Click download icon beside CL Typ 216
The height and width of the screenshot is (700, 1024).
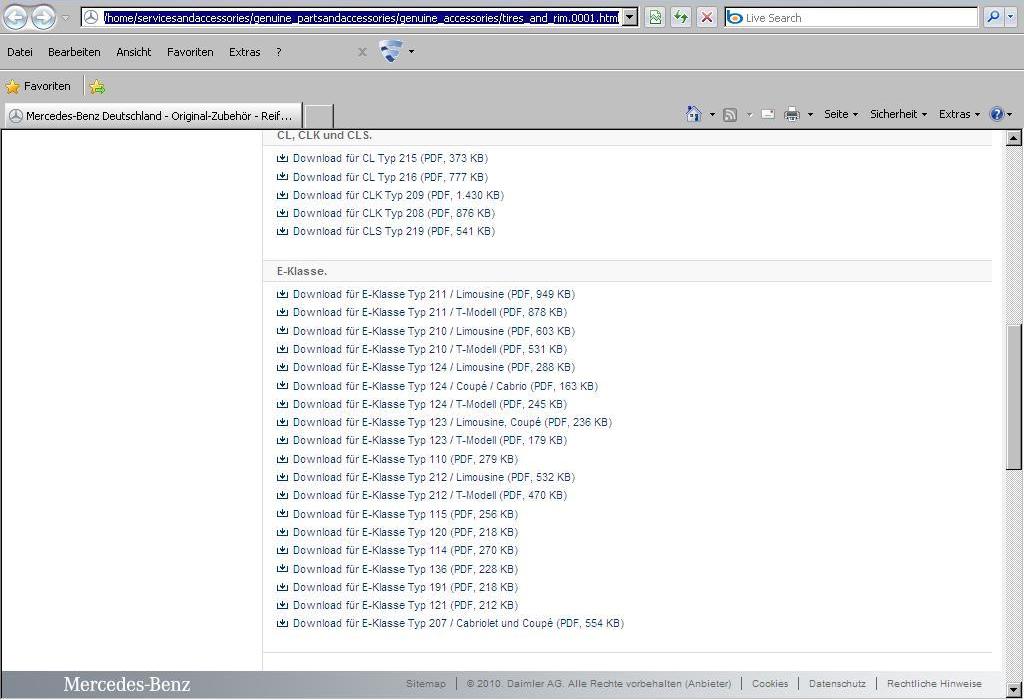click(x=282, y=176)
